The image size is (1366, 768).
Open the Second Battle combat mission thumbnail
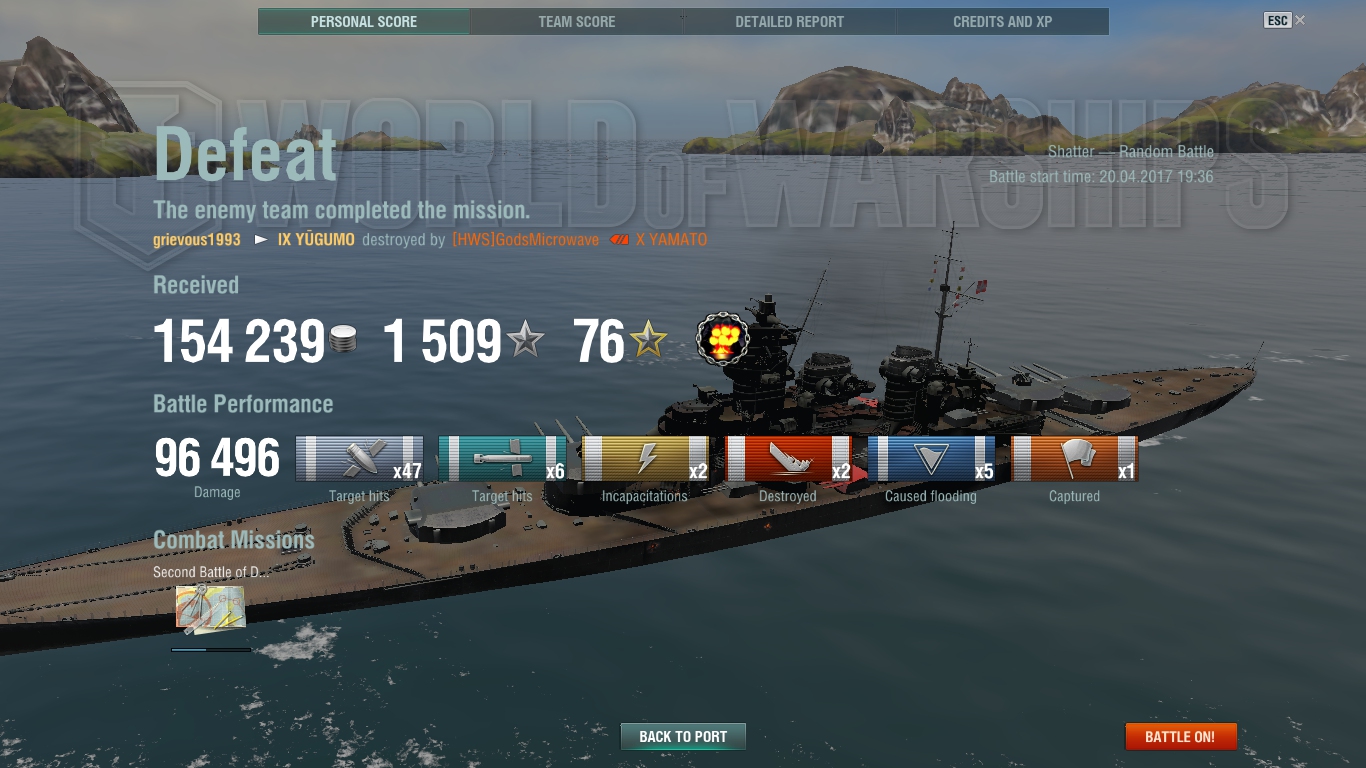coord(210,610)
